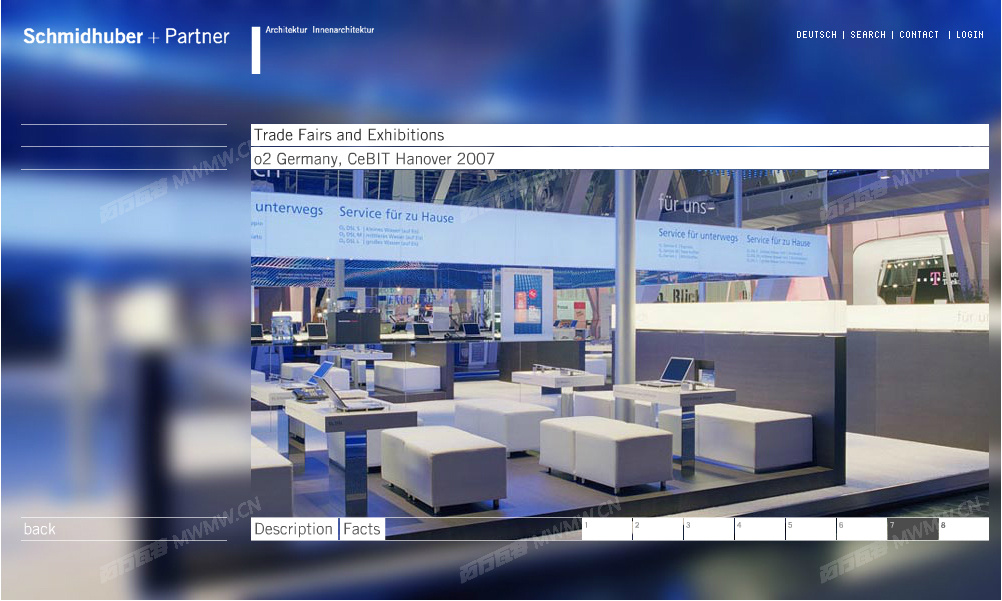This screenshot has height=601, width=1002.
Task: Click the Architektur Innenarchitektur tagline
Action: pos(320,29)
